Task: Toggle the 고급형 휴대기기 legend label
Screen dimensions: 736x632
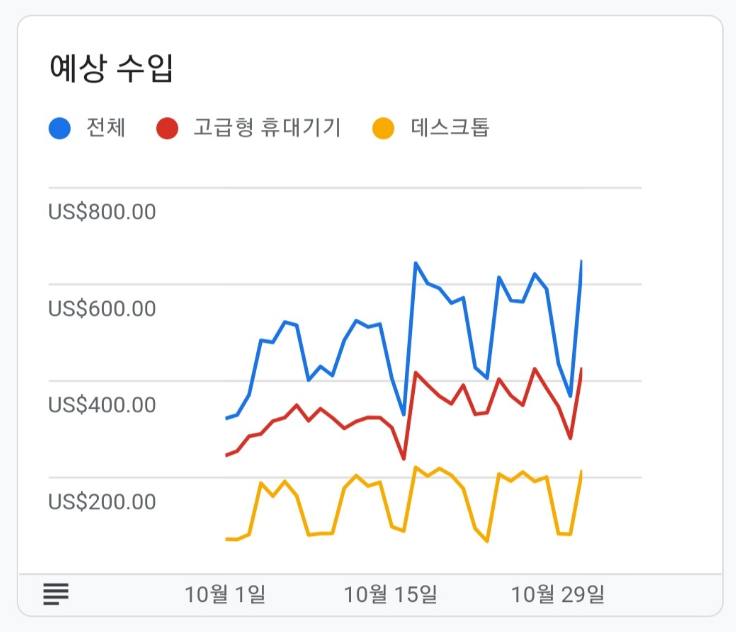Action: point(267,128)
